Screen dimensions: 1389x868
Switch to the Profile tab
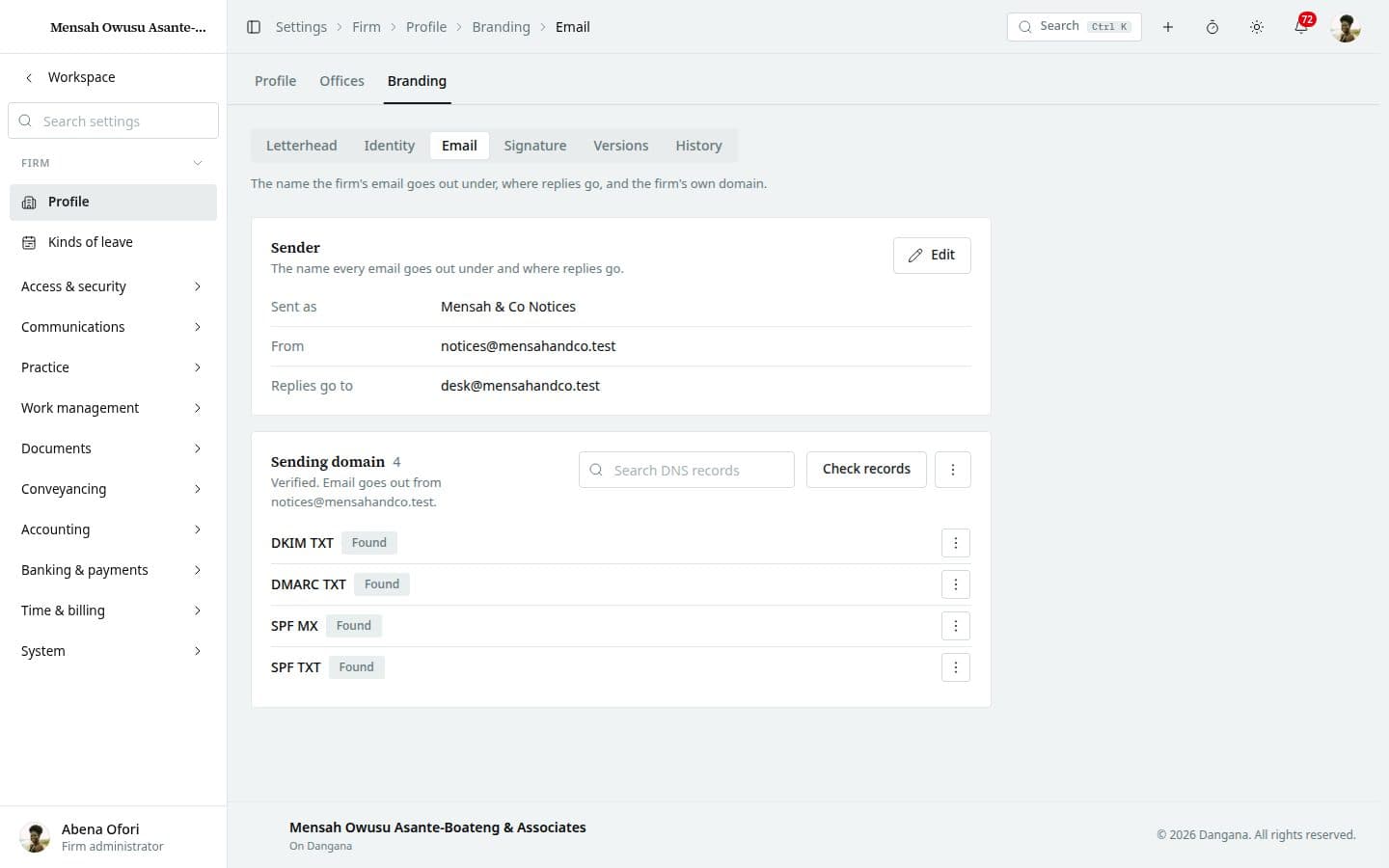pos(275,81)
